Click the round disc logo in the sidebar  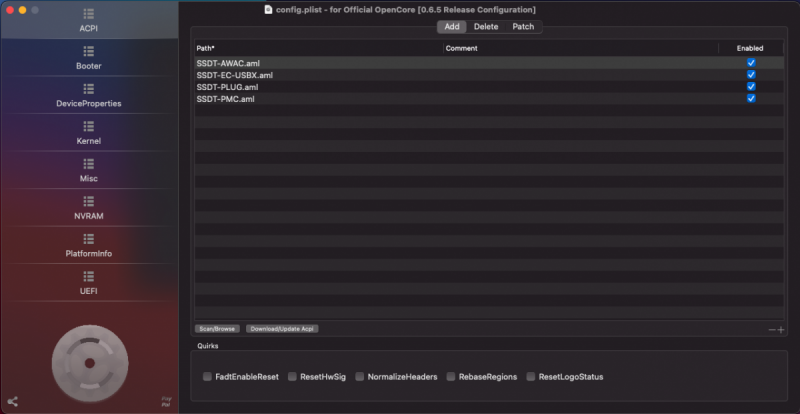click(90, 363)
